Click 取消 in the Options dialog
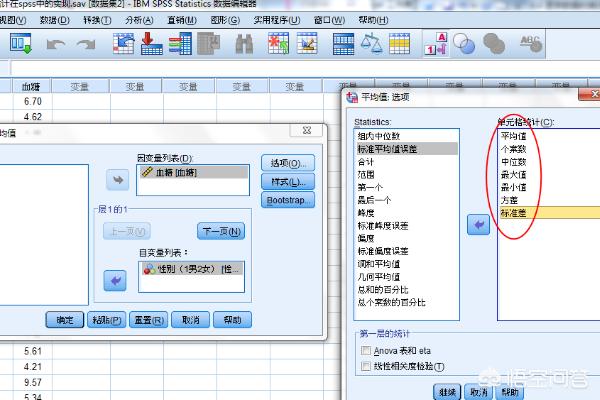600x400 pixels. 478,392
